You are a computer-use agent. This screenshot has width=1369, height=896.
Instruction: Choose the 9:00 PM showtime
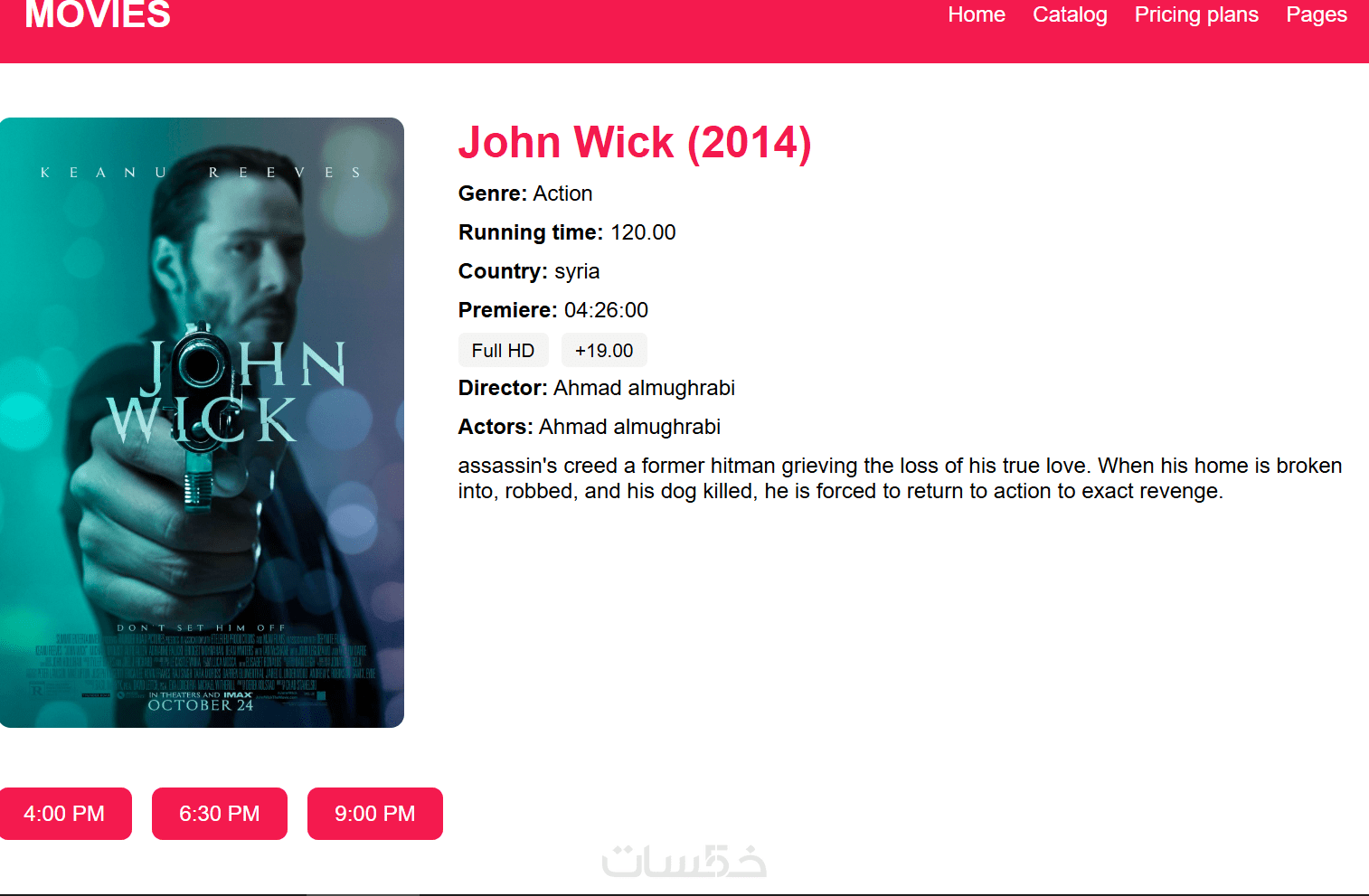(375, 814)
